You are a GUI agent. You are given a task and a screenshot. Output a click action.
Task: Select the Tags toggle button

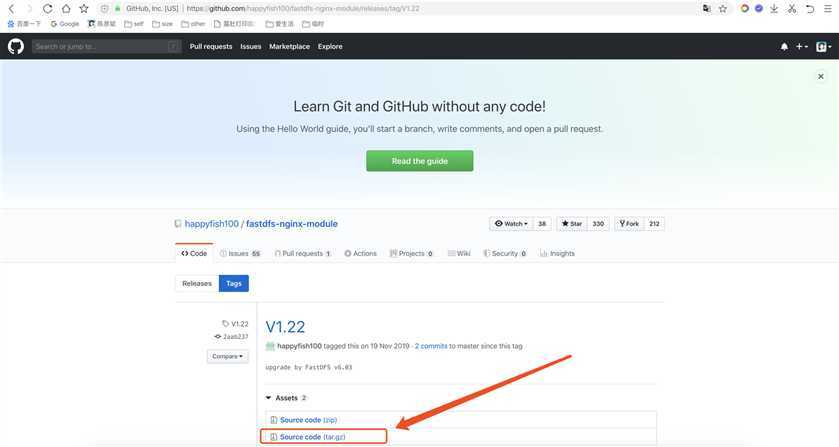[x=234, y=284]
